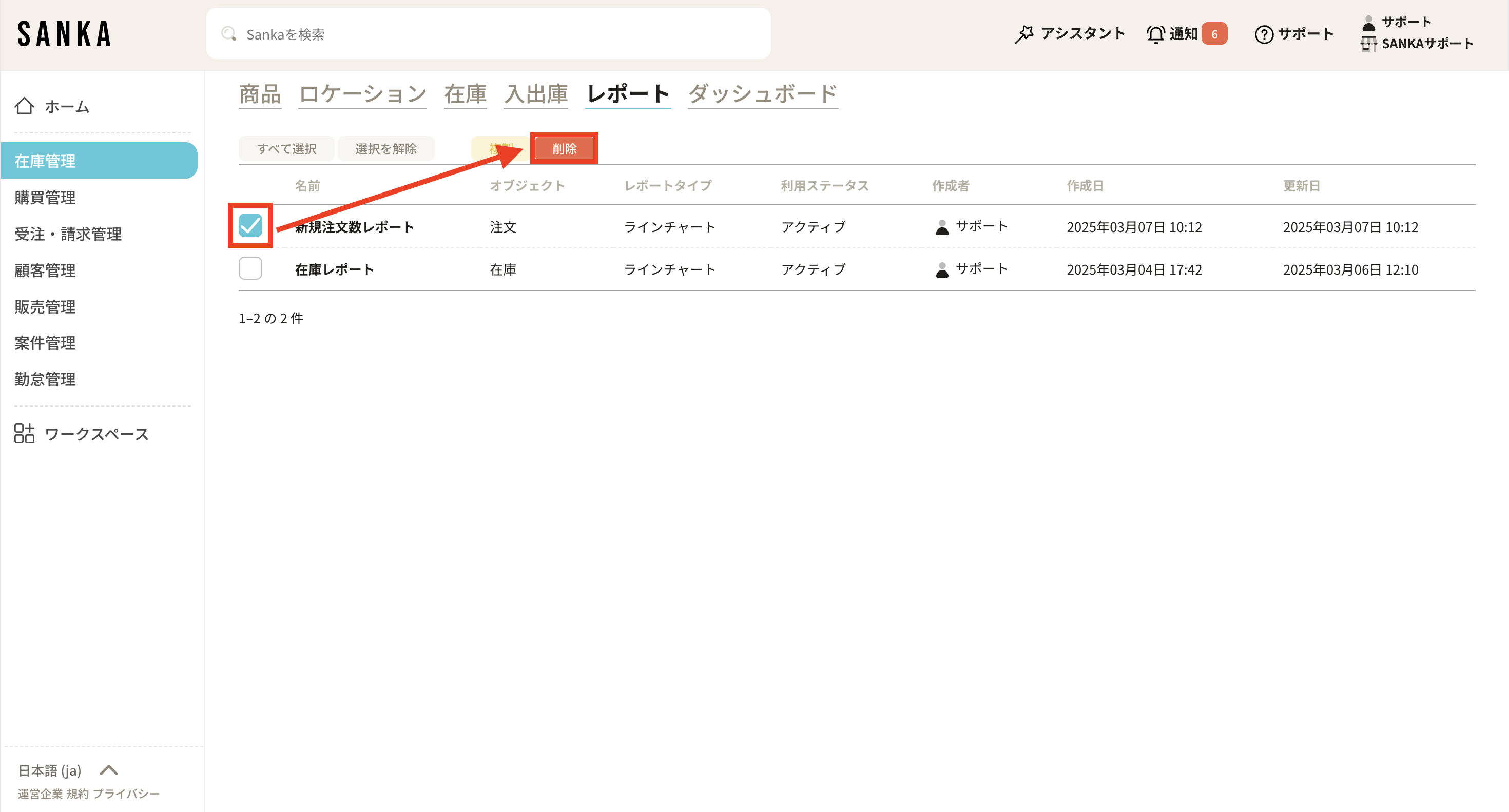Click the search magnifier icon

tap(228, 34)
